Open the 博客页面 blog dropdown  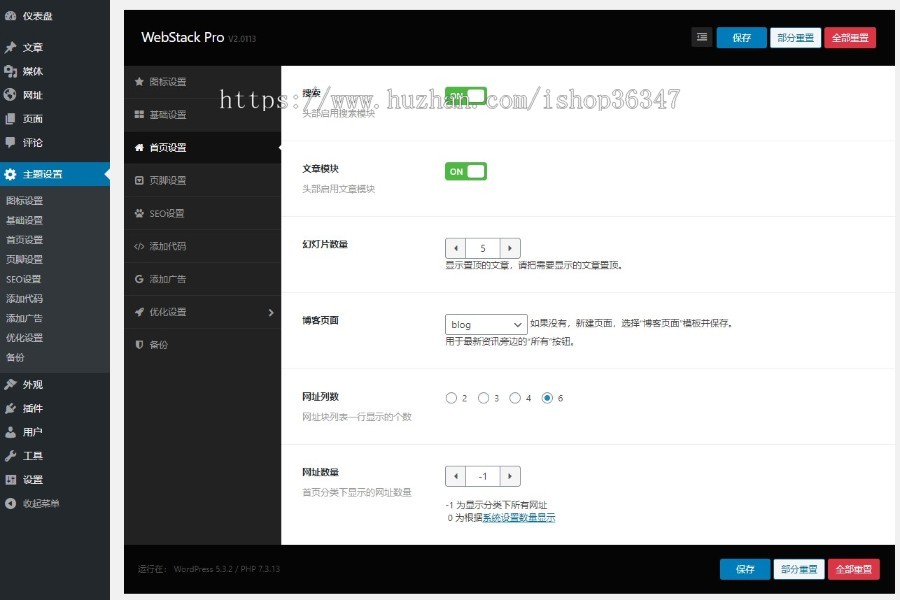pos(486,324)
